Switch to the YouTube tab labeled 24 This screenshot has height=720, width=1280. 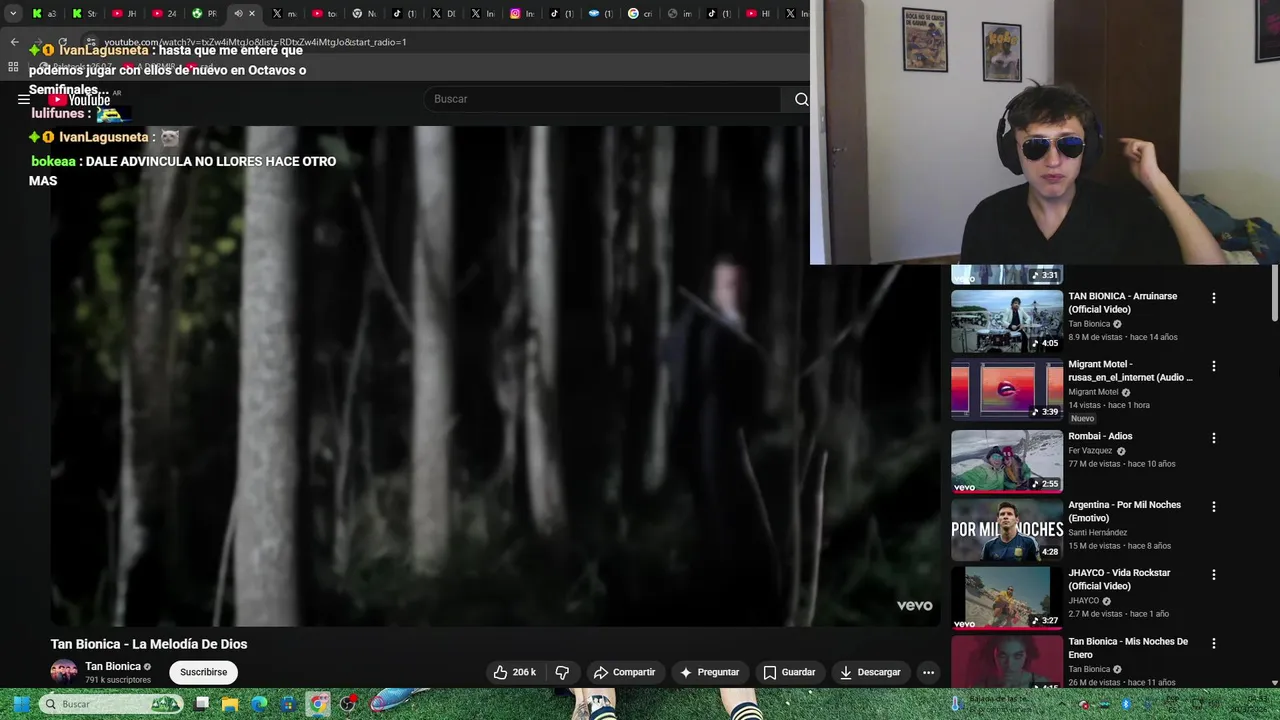pyautogui.click(x=164, y=14)
